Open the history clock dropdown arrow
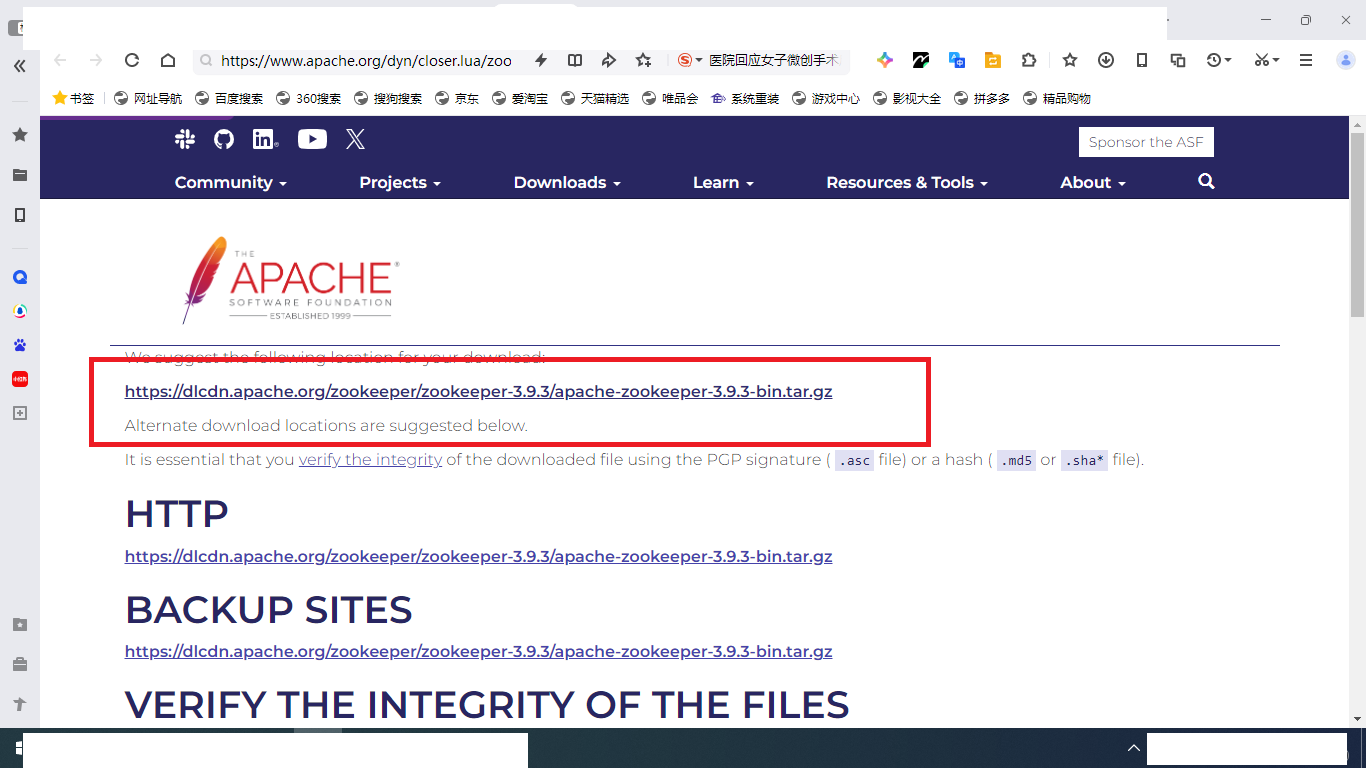1366x768 pixels. (x=1228, y=61)
